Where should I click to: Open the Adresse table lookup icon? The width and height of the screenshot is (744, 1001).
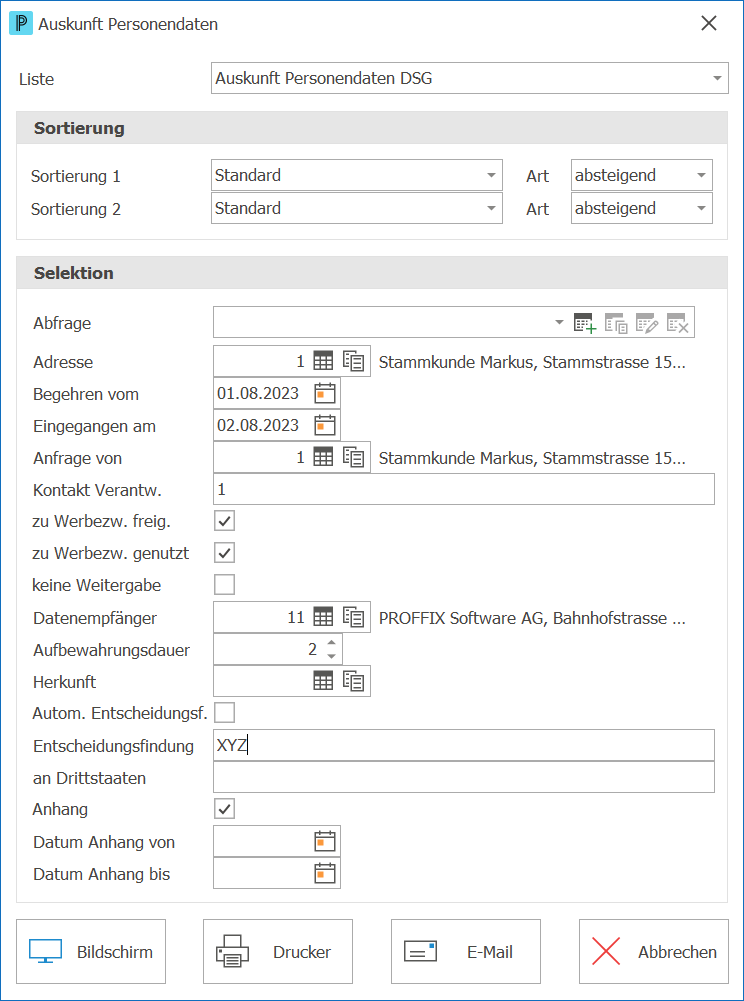pyautogui.click(x=323, y=362)
